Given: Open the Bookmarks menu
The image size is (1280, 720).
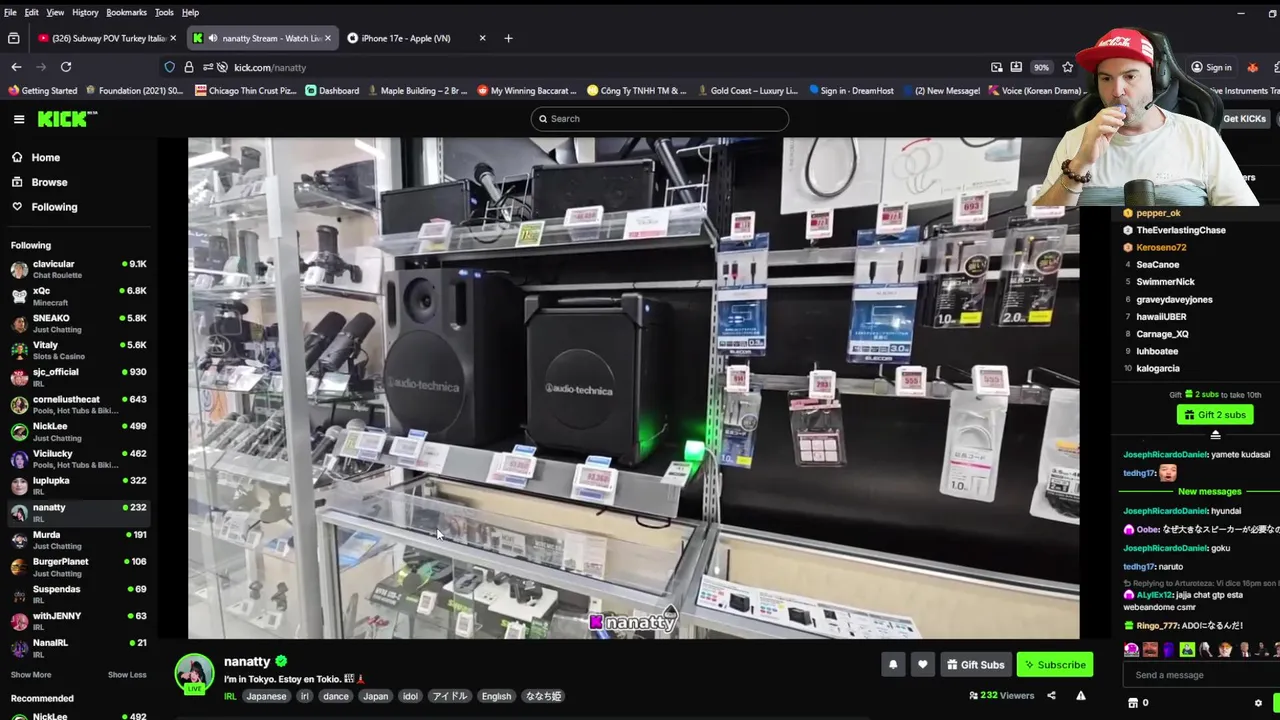Looking at the screenshot, I should (126, 12).
